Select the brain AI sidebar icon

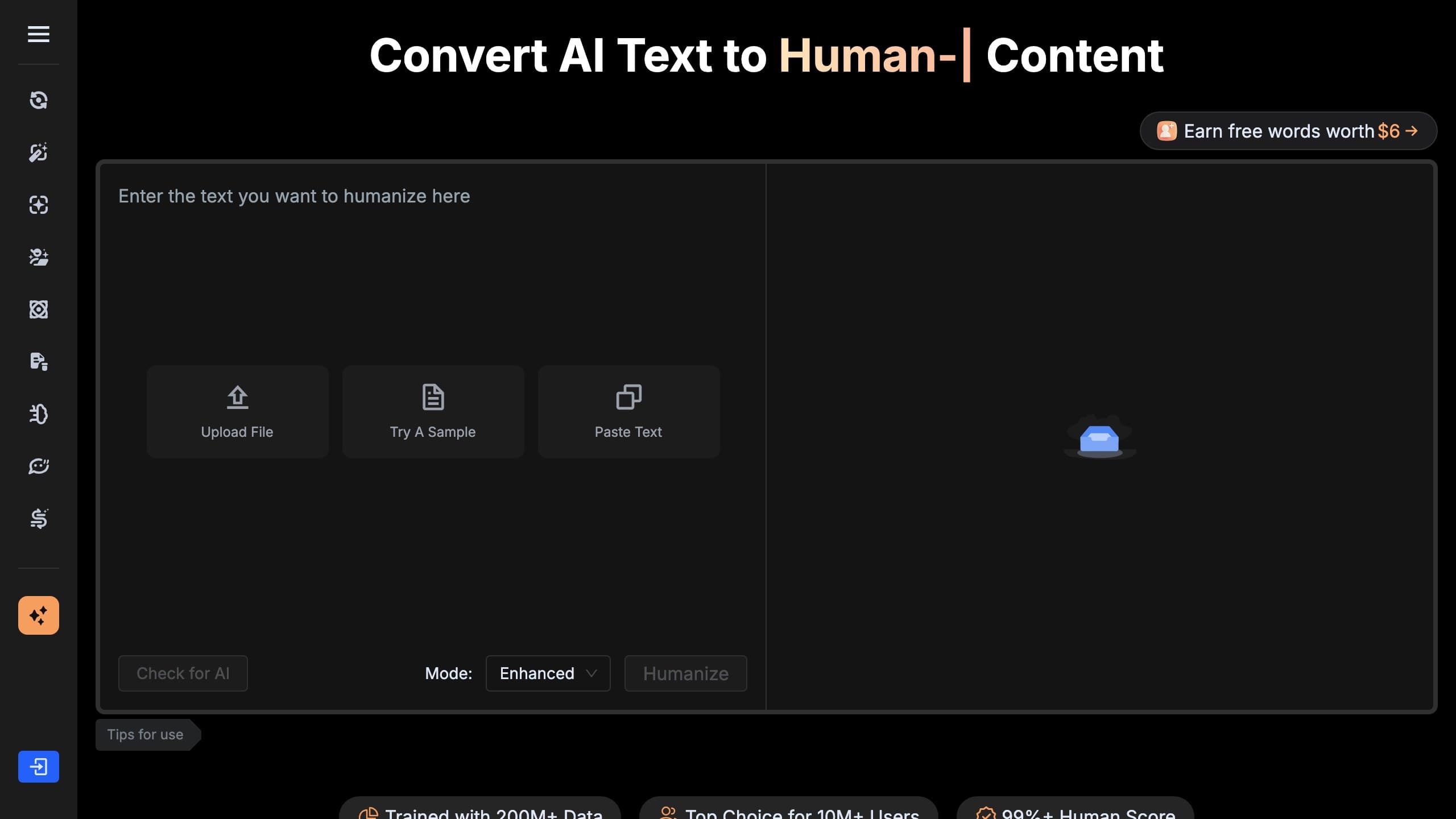[39, 414]
